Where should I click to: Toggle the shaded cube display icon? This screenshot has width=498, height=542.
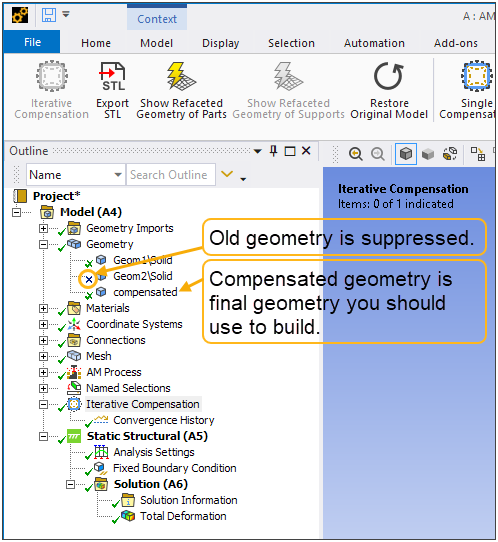(x=406, y=154)
